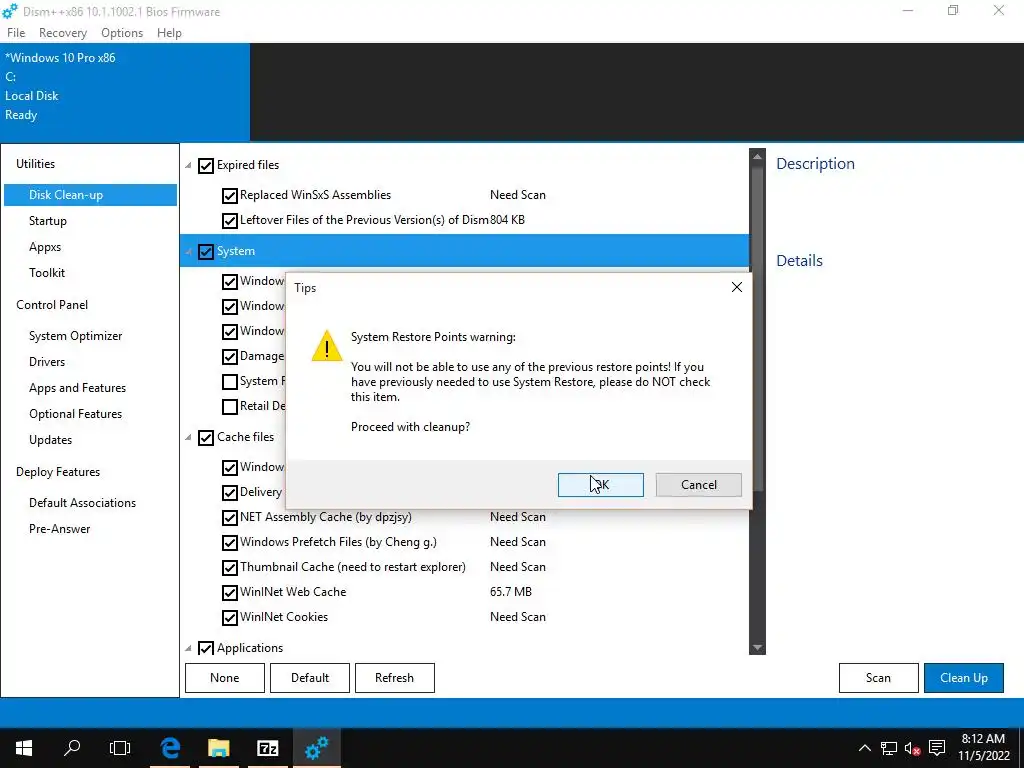Uncheck Windows Prefetch Files item
1024x768 pixels.
(229, 543)
